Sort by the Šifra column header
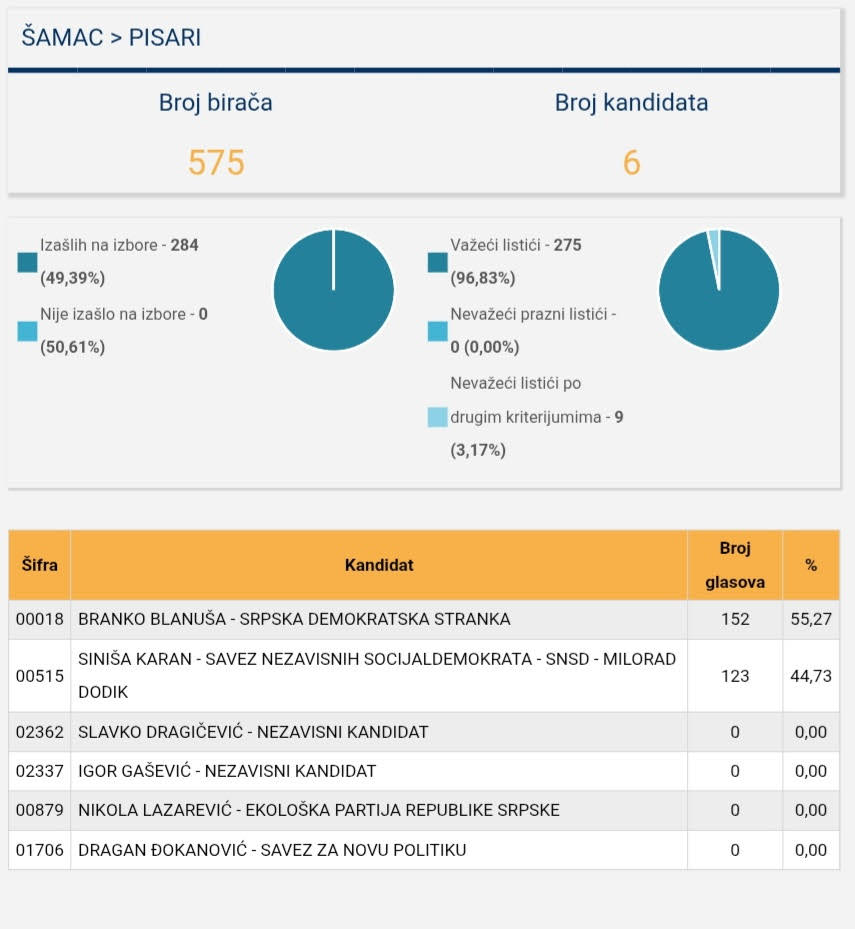Screen dimensions: 855x929 click(x=40, y=565)
